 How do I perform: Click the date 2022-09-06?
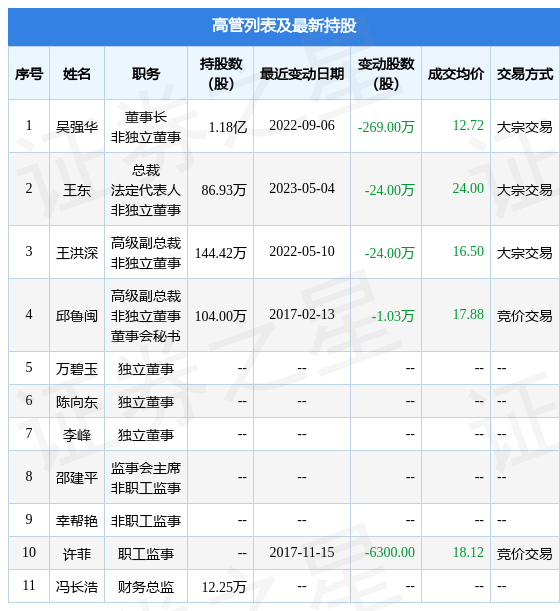[x=302, y=125]
